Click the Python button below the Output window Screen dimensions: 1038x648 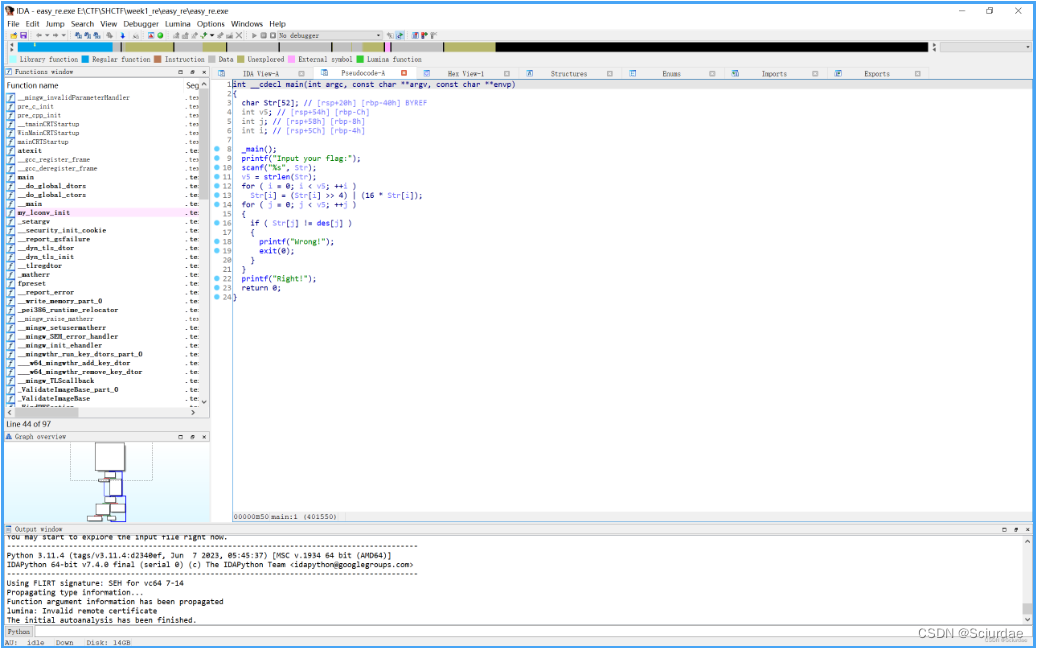17,631
